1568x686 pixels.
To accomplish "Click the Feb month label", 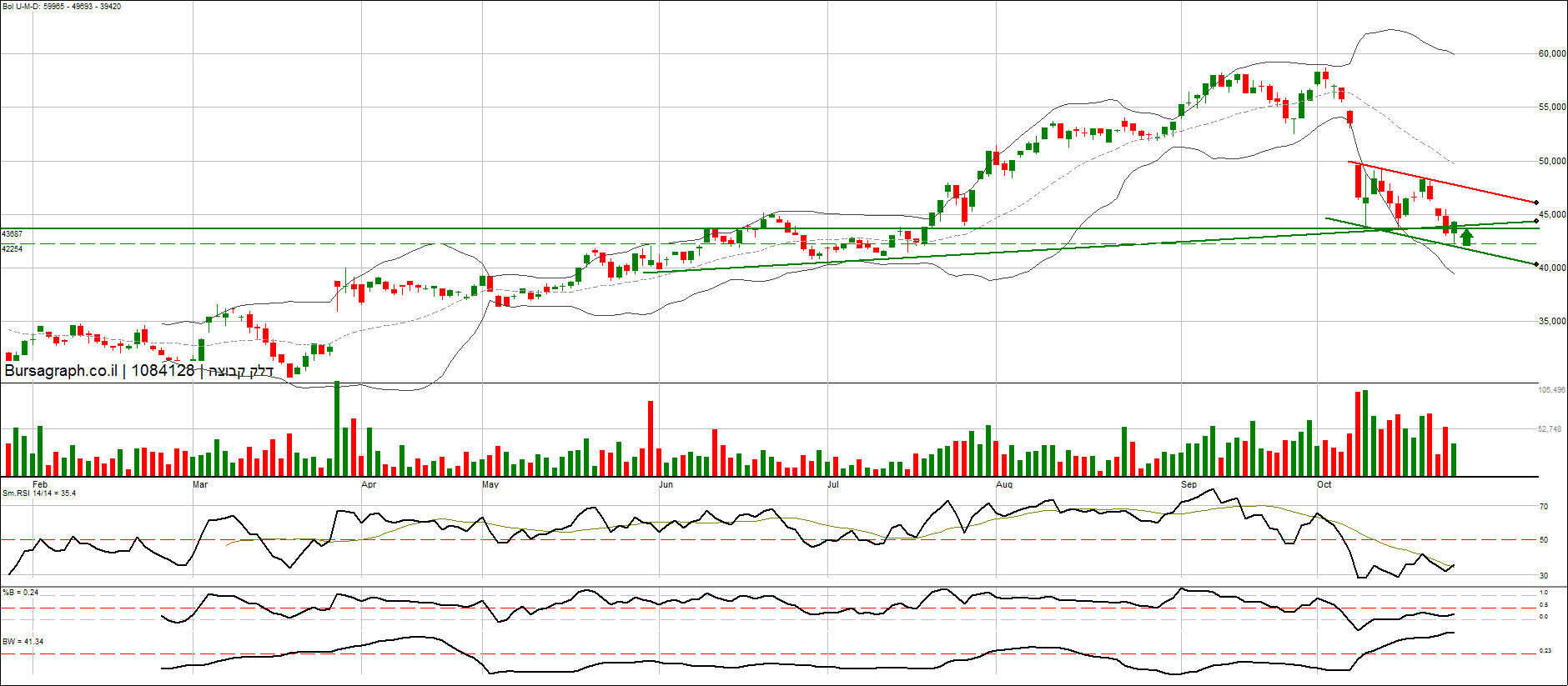I will (x=40, y=484).
